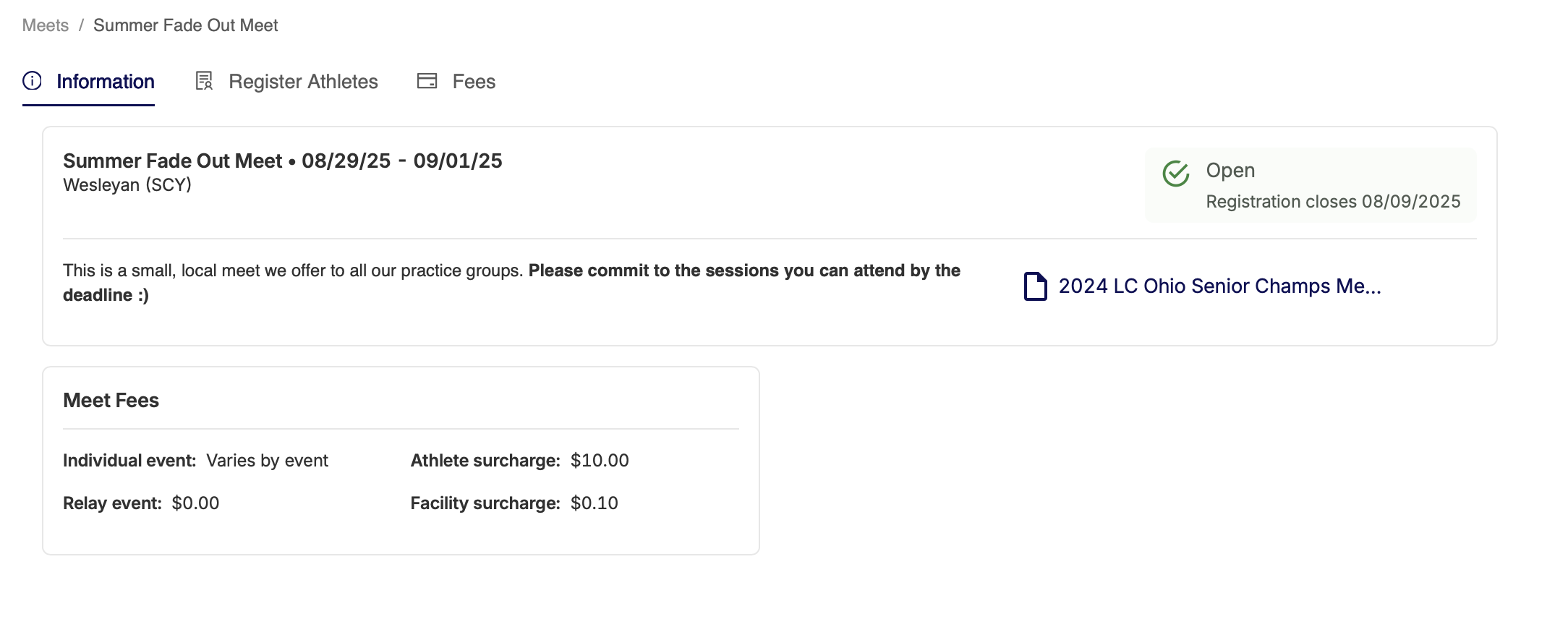This screenshot has width=1568, height=635.
Task: Click the Wesleyan (SCY) location text
Action: pyautogui.click(x=127, y=185)
